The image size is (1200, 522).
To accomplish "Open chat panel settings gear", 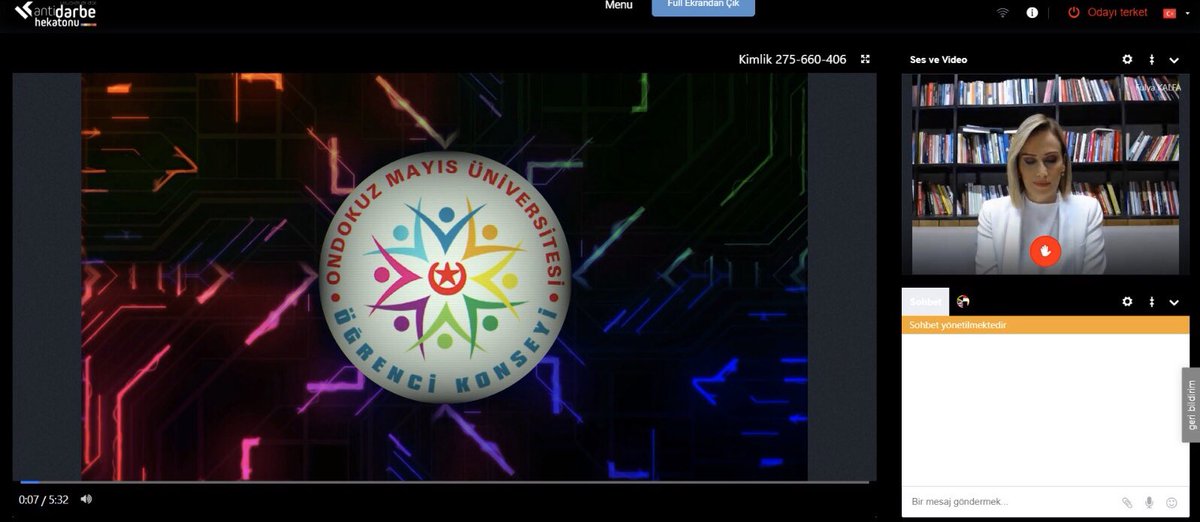I will (x=1127, y=301).
